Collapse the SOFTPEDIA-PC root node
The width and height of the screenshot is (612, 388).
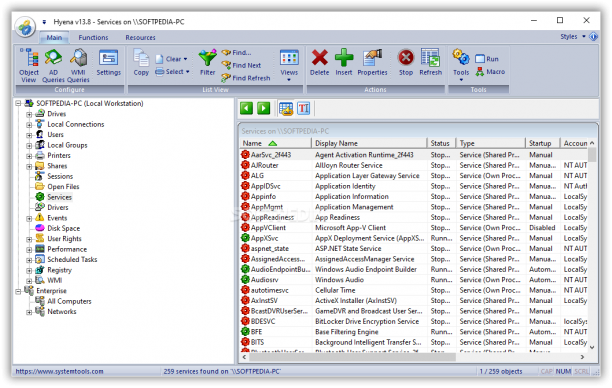[18, 104]
